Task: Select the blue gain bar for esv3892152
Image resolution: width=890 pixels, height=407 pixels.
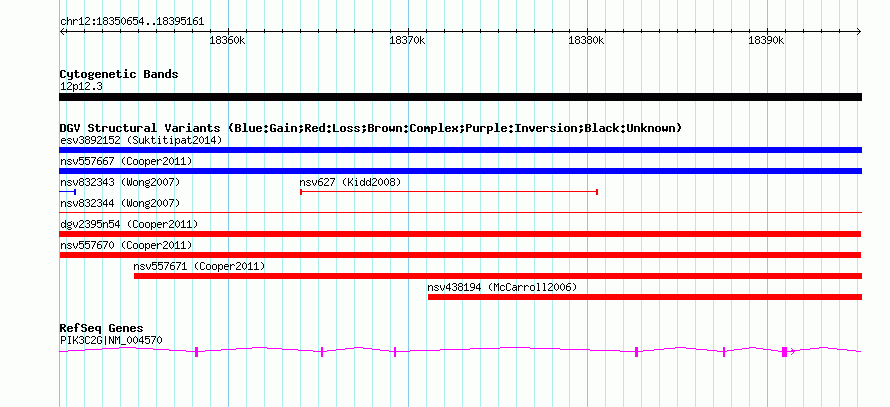Action: 460,150
